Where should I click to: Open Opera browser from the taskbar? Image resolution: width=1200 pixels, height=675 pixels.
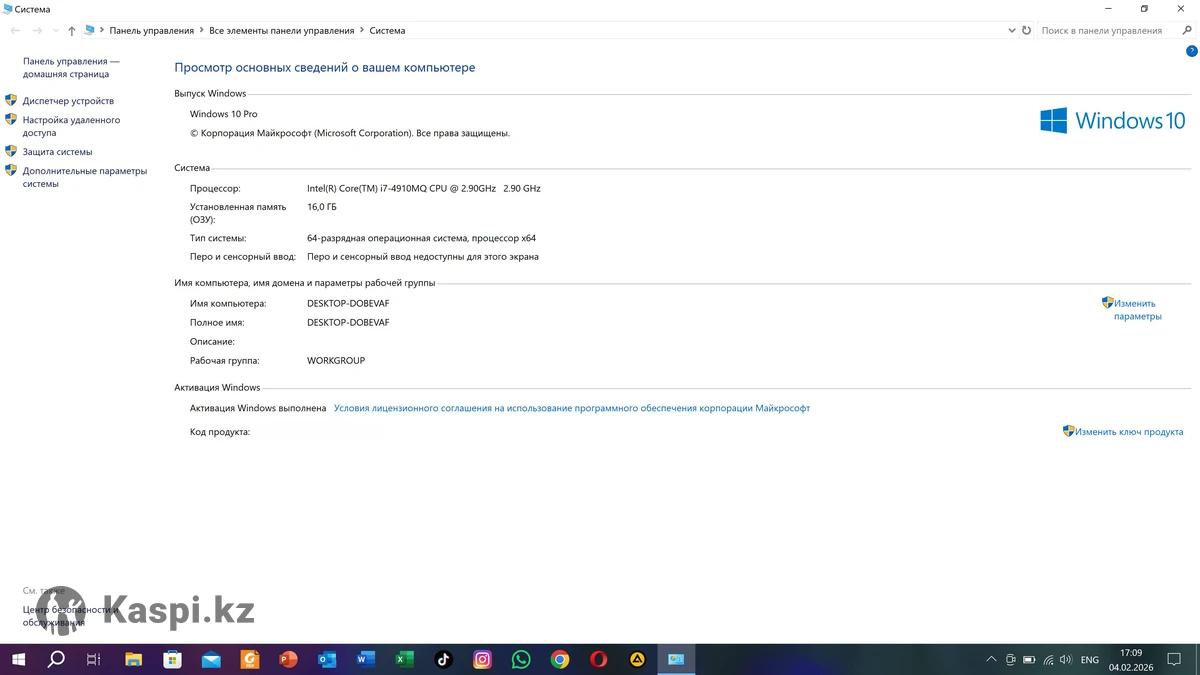598,659
